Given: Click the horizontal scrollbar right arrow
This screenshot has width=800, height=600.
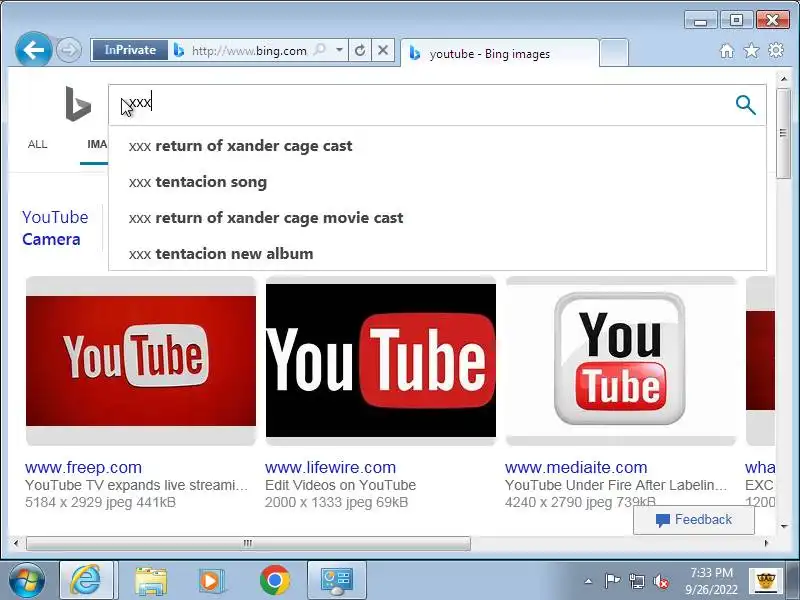Looking at the screenshot, I should tap(766, 543).
